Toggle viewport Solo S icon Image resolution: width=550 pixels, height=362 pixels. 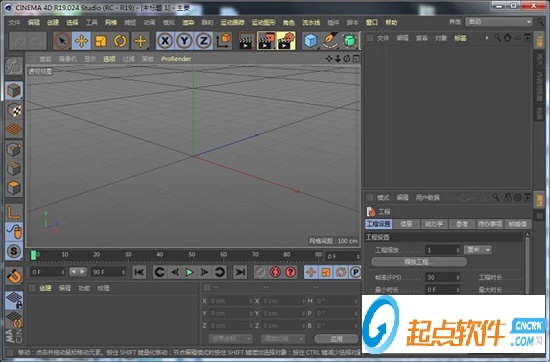[x=14, y=251]
